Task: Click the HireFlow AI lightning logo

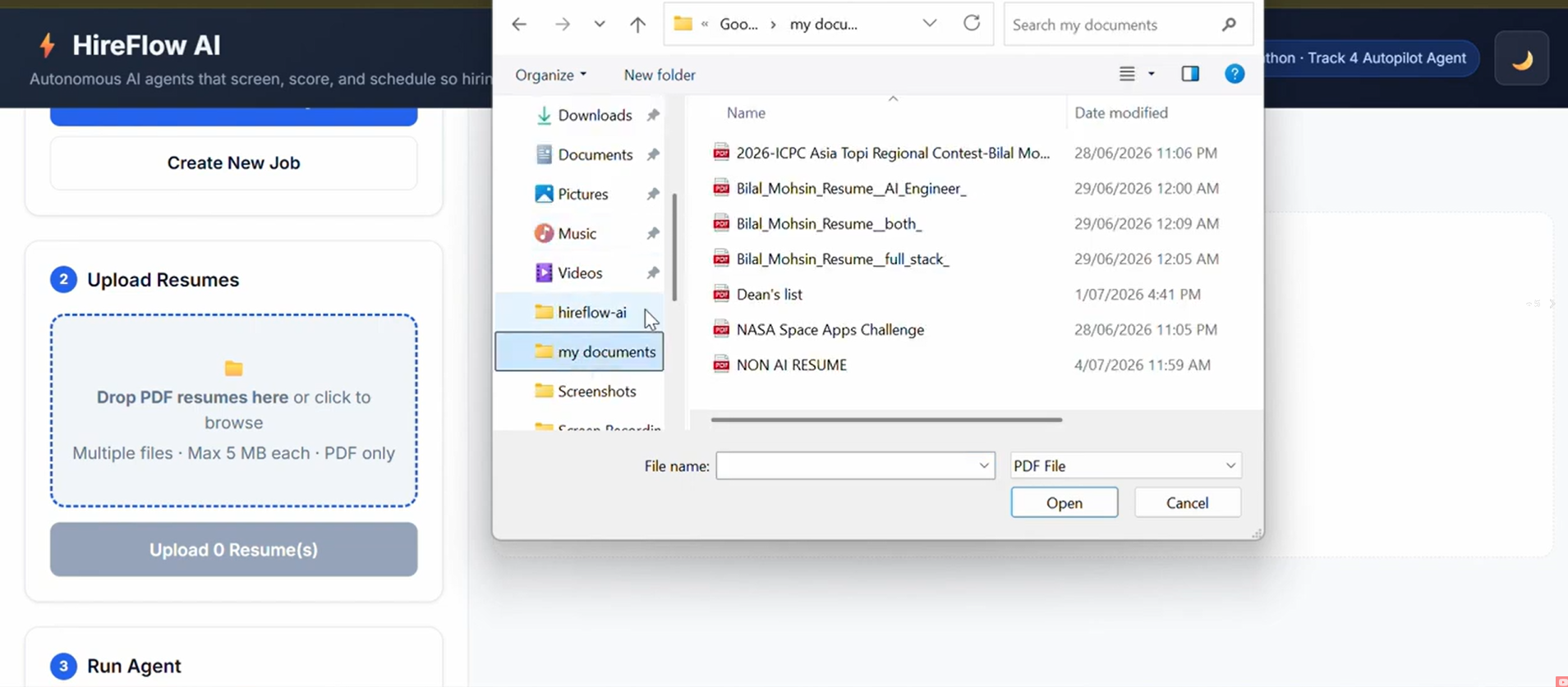Action: click(x=48, y=45)
